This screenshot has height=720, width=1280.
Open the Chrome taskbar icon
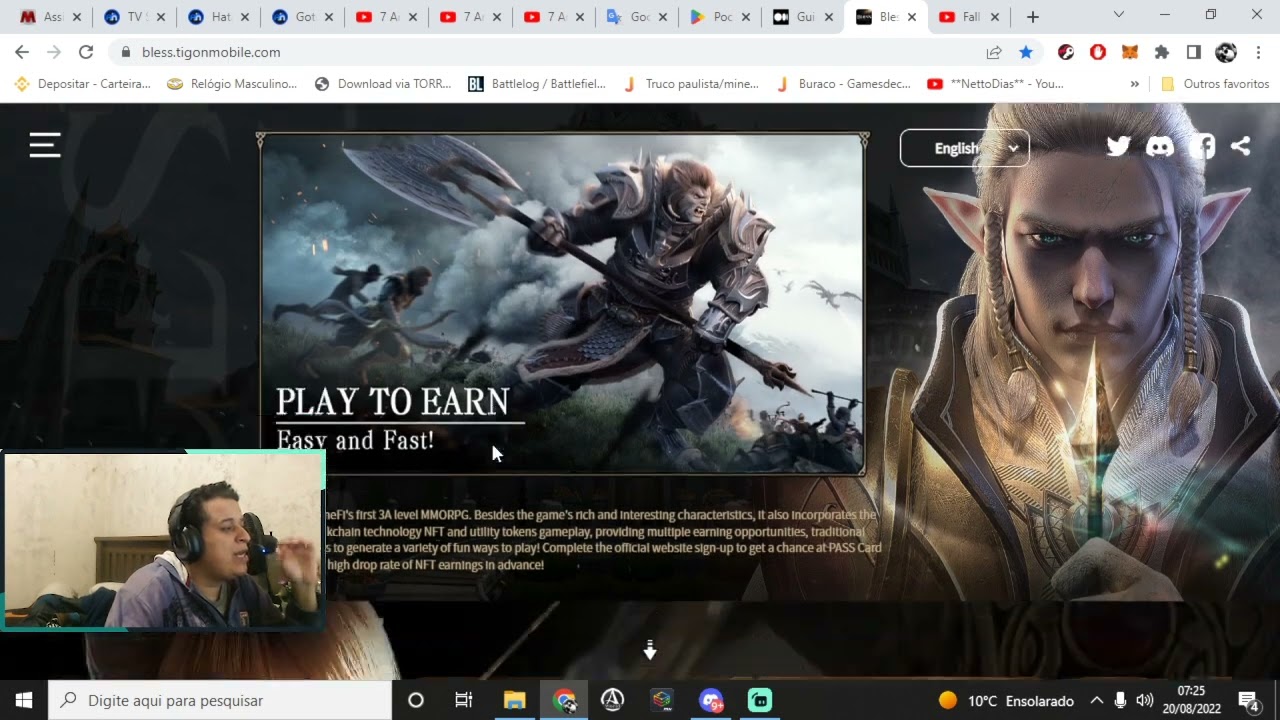[564, 700]
